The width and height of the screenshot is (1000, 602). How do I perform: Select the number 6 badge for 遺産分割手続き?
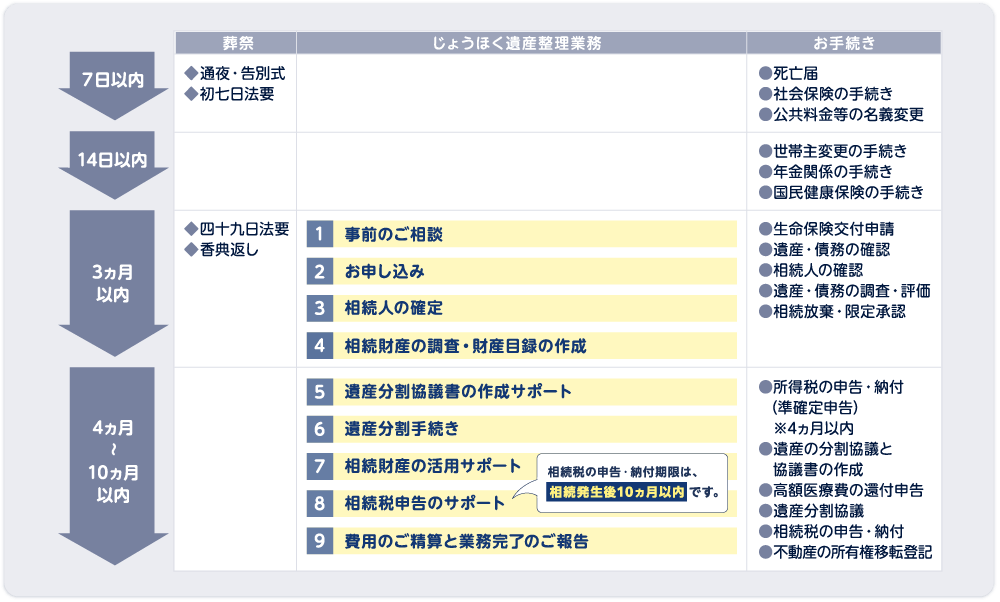tap(318, 429)
